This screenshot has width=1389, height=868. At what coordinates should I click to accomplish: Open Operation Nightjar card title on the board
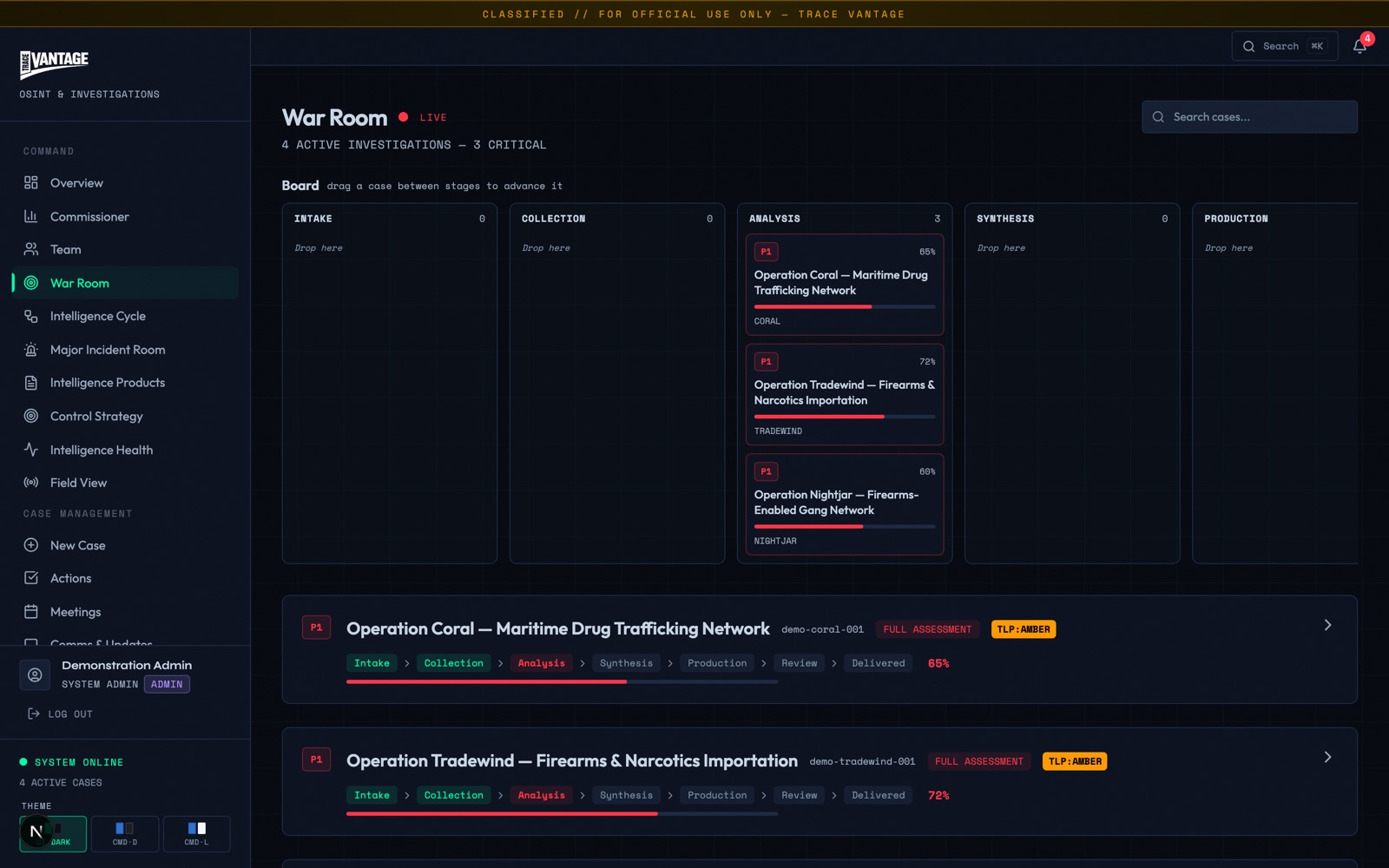point(836,503)
